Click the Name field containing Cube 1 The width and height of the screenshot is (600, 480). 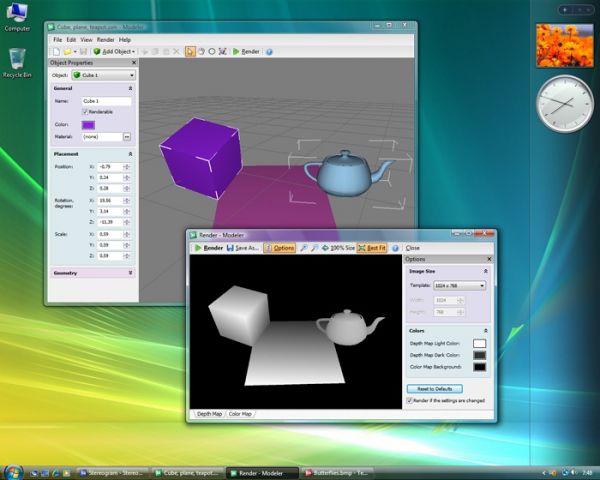point(106,101)
